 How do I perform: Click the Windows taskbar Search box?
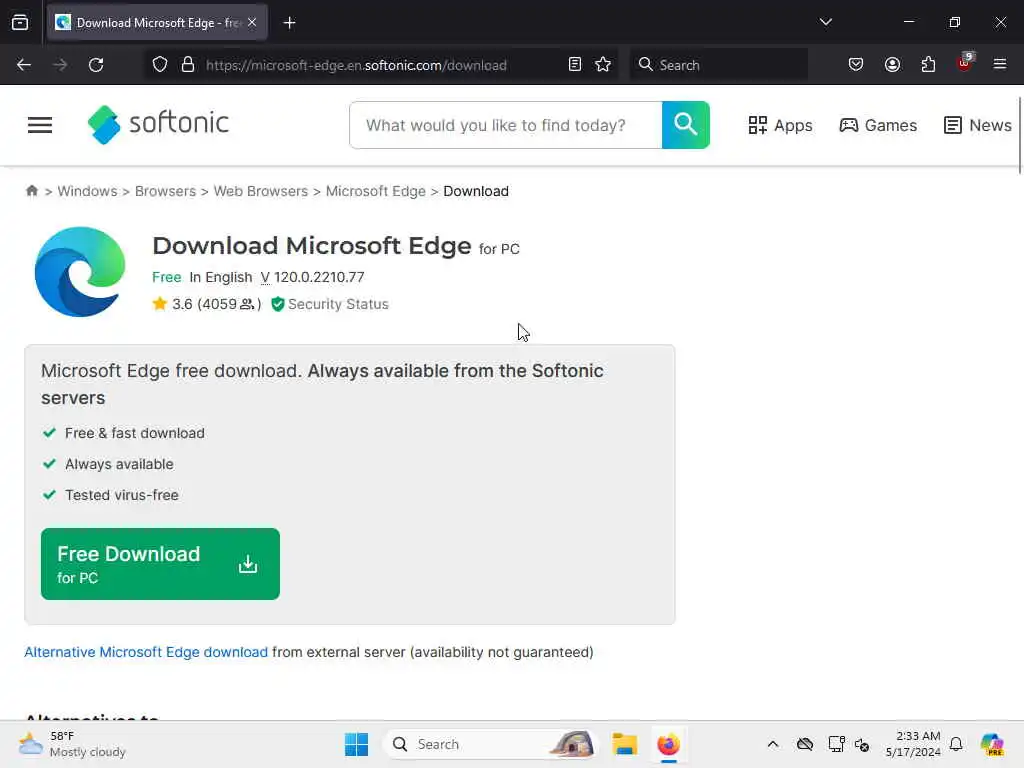click(x=490, y=744)
